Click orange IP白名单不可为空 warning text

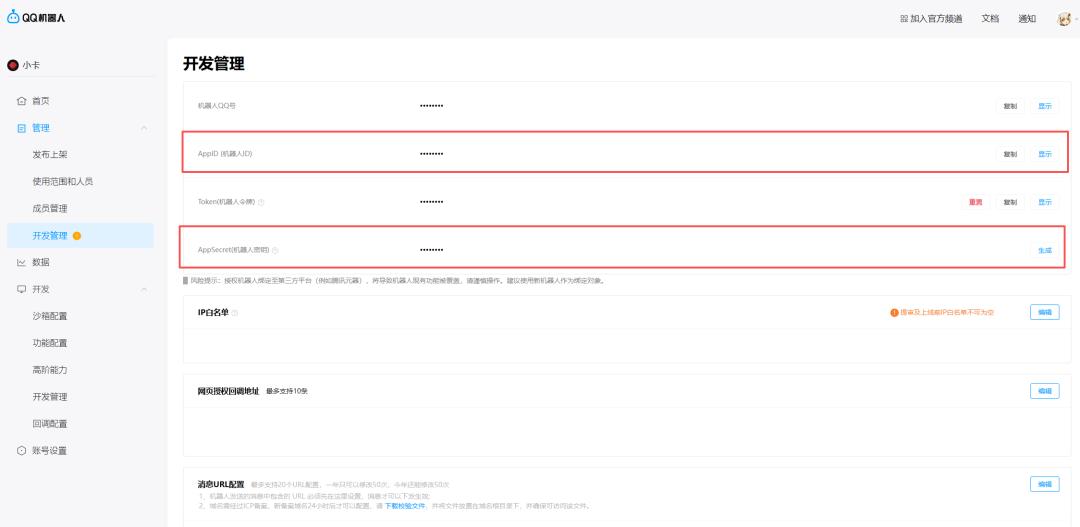click(947, 313)
